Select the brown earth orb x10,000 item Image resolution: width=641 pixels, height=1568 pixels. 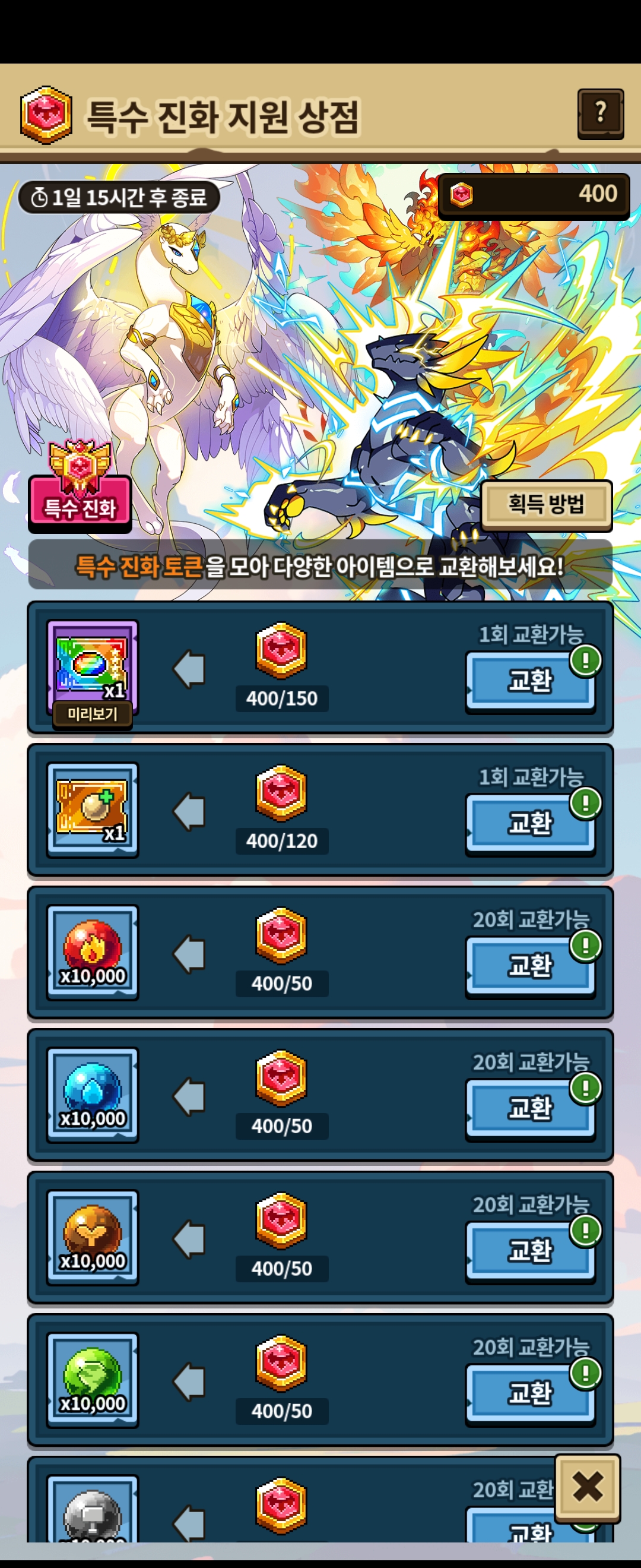93,1237
